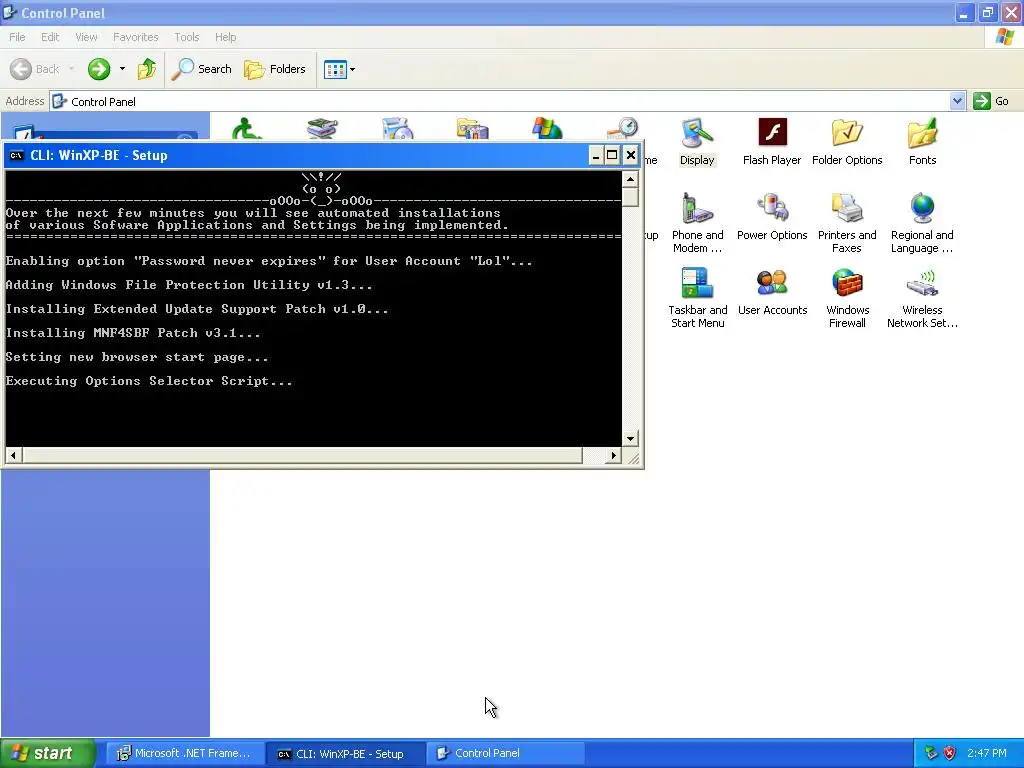The width and height of the screenshot is (1024, 768).
Task: Open Windows Firewall
Action: point(847,298)
